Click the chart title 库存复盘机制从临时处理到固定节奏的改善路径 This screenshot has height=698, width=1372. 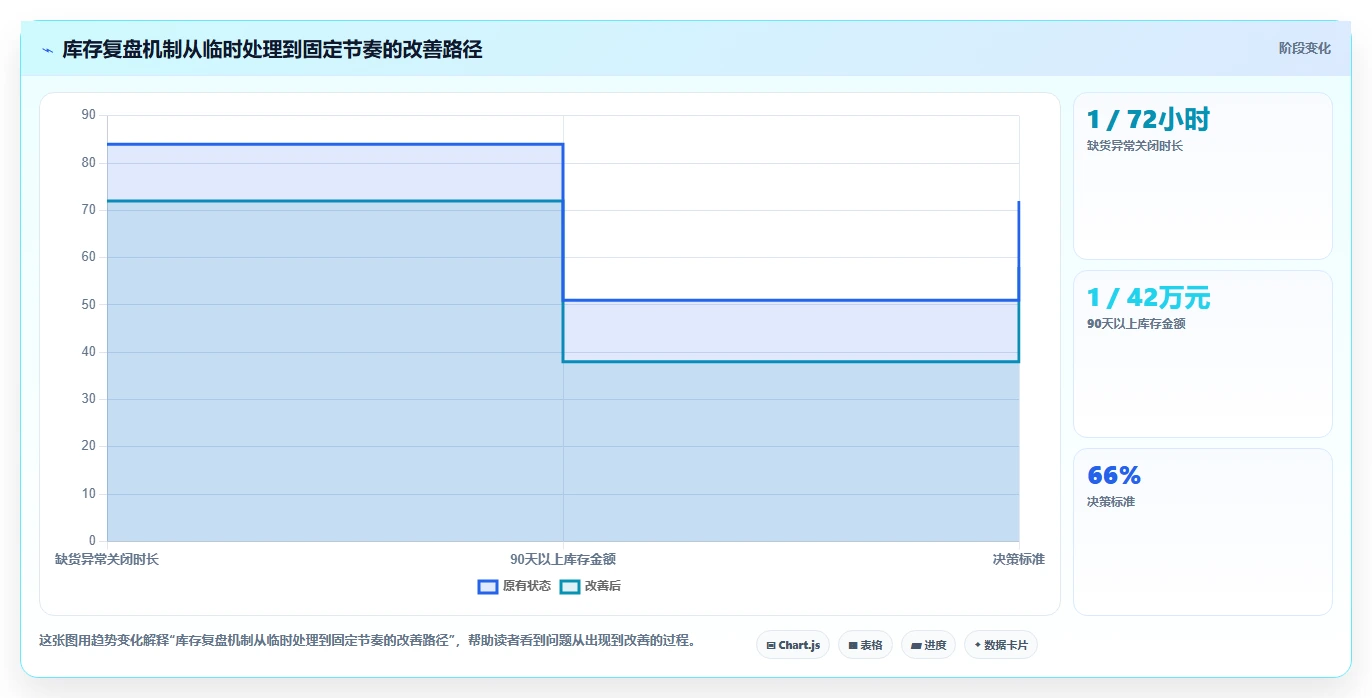(272, 49)
